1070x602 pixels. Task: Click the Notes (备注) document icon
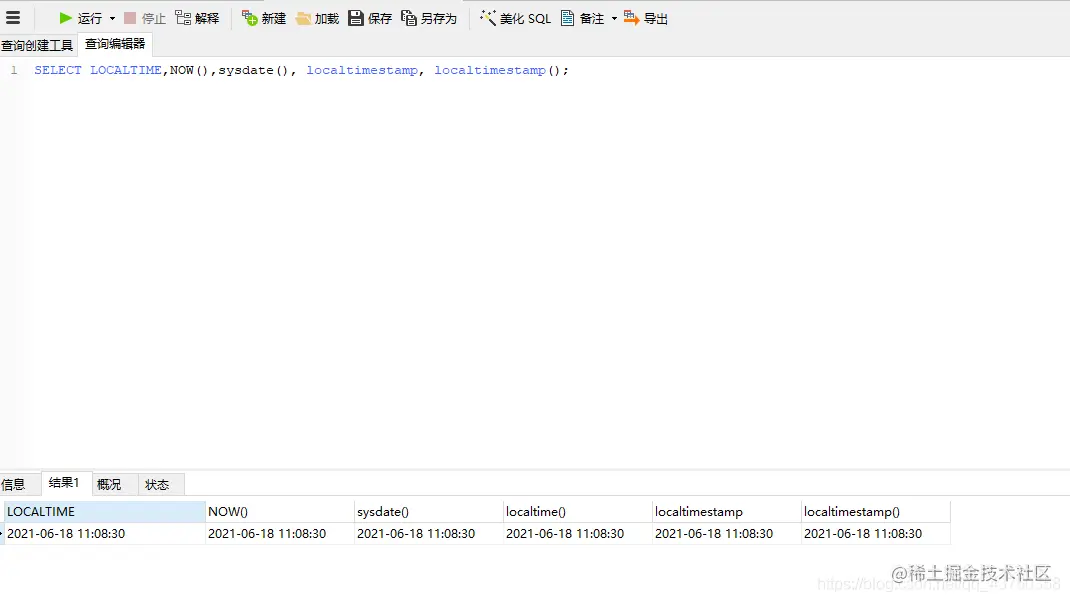(x=567, y=18)
